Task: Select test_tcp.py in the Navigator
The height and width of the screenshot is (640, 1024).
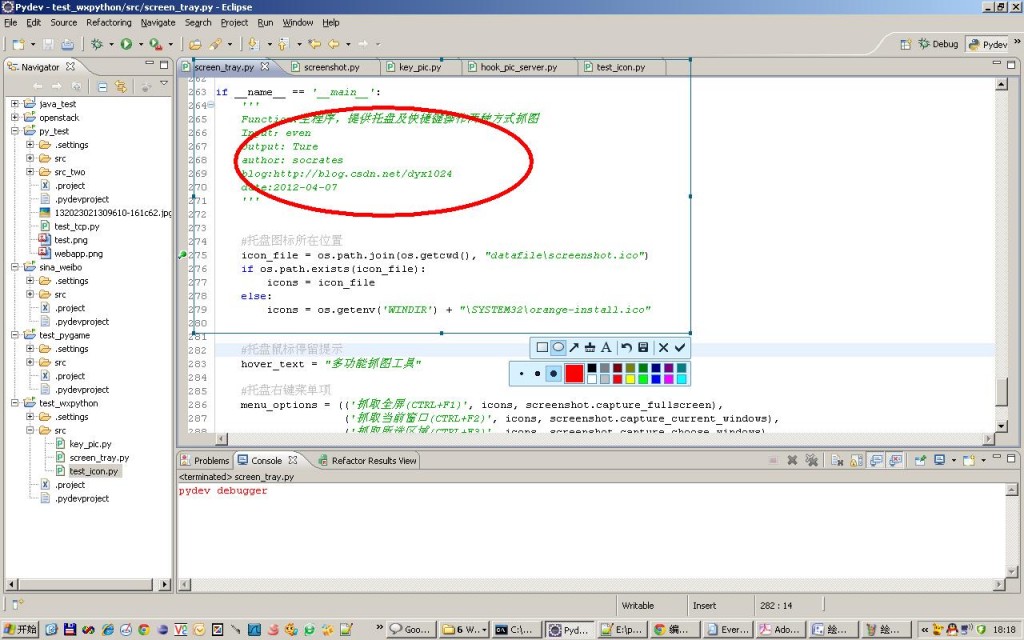Action: [76, 226]
